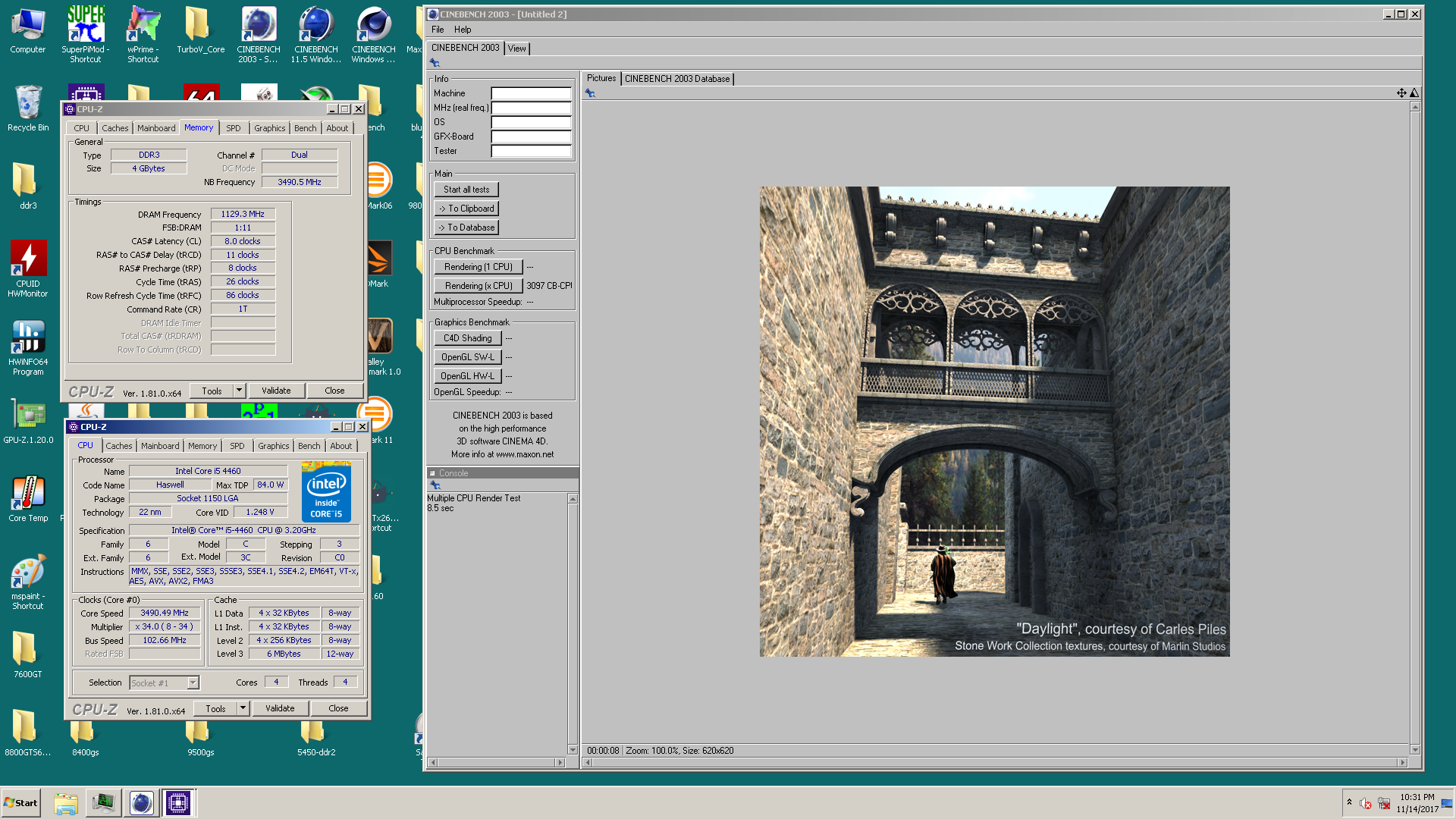Viewport: 1456px width, 819px height.
Task: Open the Recycle Bin icon
Action: click(x=28, y=108)
